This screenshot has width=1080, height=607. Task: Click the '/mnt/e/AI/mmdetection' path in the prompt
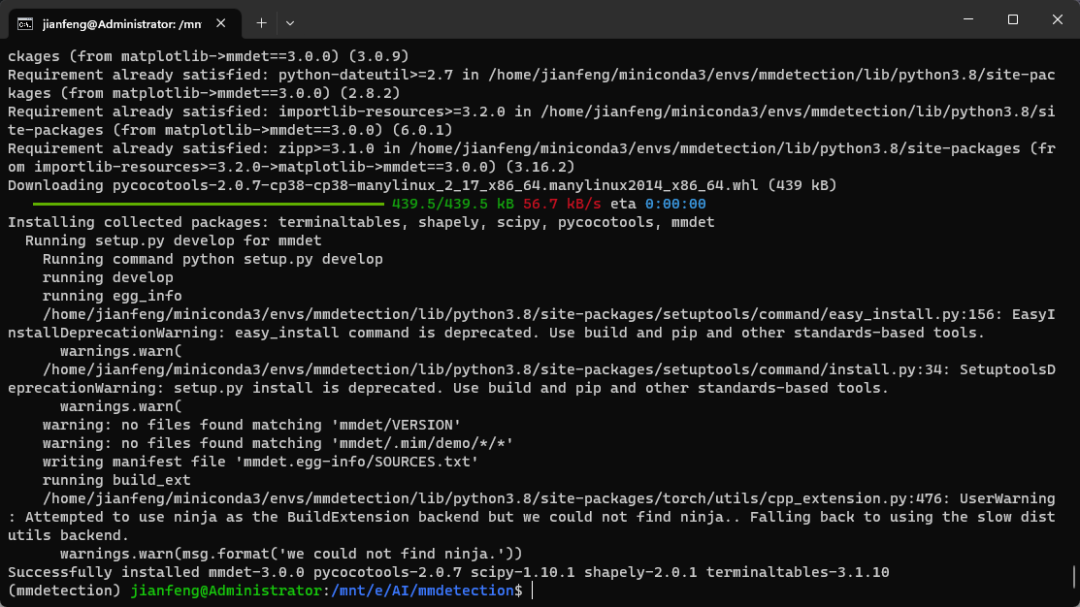(x=421, y=591)
